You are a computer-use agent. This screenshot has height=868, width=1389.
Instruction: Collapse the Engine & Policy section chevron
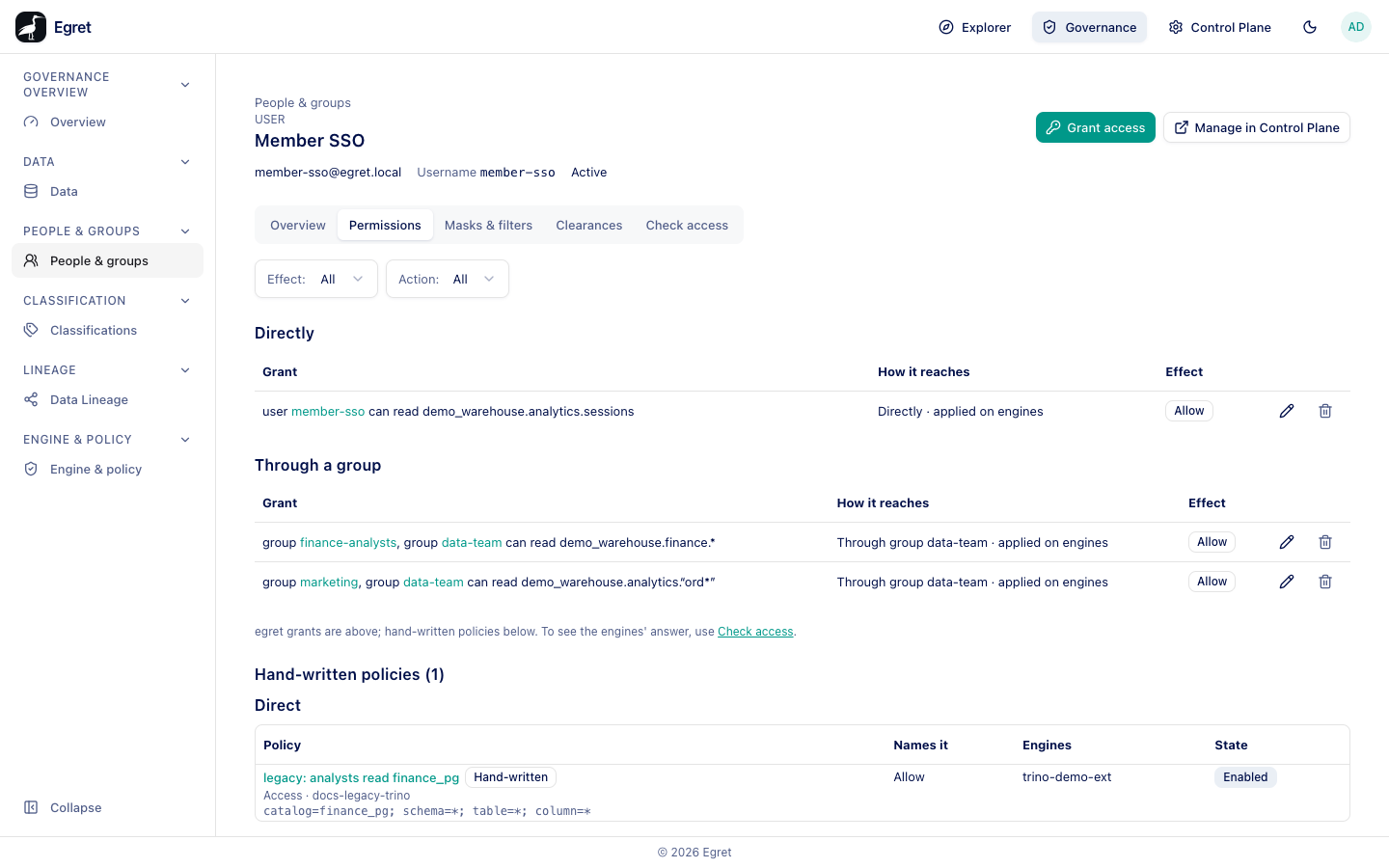185,440
